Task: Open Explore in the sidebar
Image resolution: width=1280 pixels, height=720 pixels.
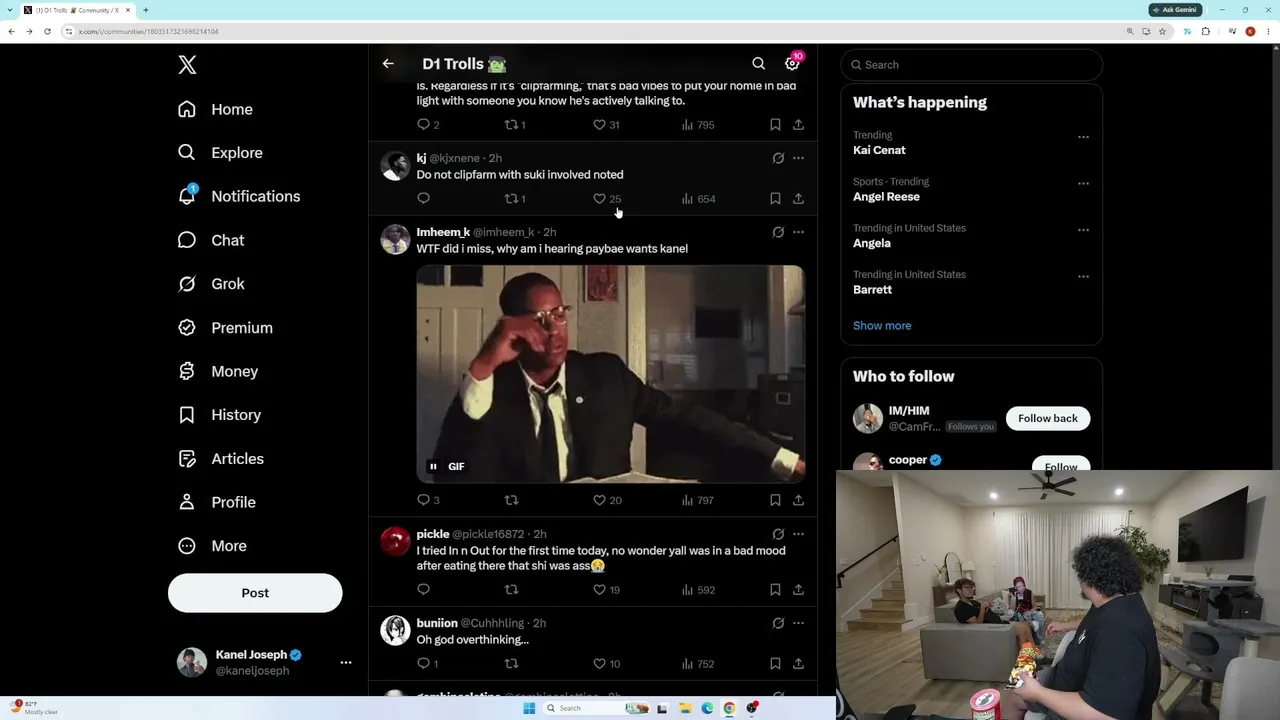Action: pyautogui.click(x=220, y=153)
